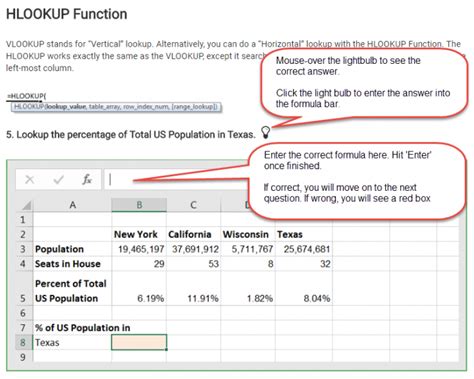The image size is (474, 379).
Task: Click the Texas column header cell
Action: coord(304,234)
